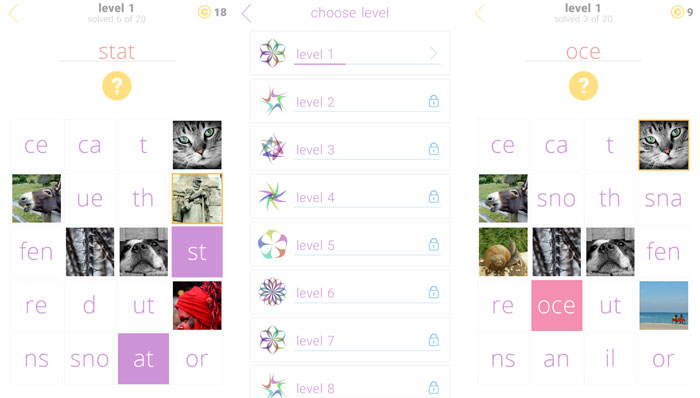The height and width of the screenshot is (398, 700).
Task: Deselect the highlighted 'at' tile
Action: pos(143,358)
